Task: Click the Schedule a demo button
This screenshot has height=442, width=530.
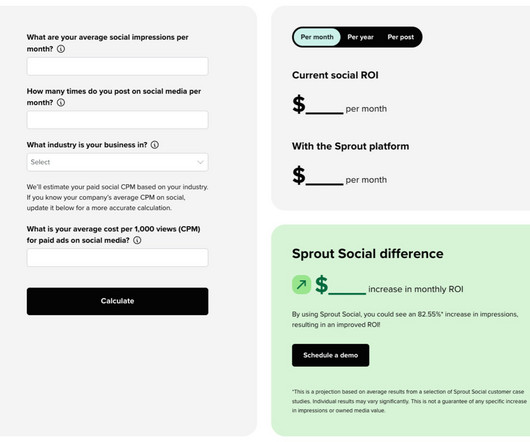Action: pos(331,355)
